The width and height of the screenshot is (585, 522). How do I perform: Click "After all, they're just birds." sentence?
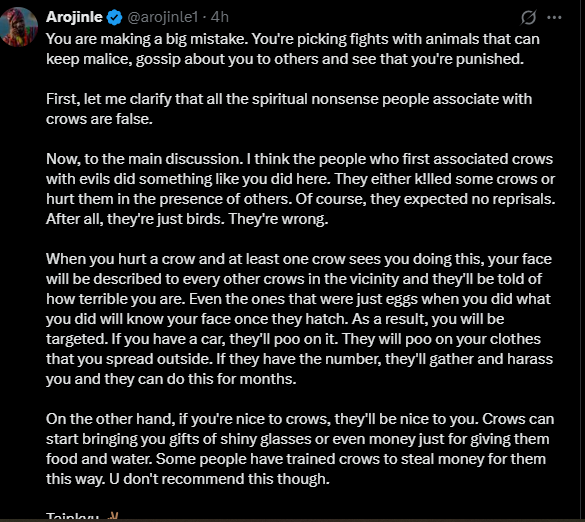point(134,219)
